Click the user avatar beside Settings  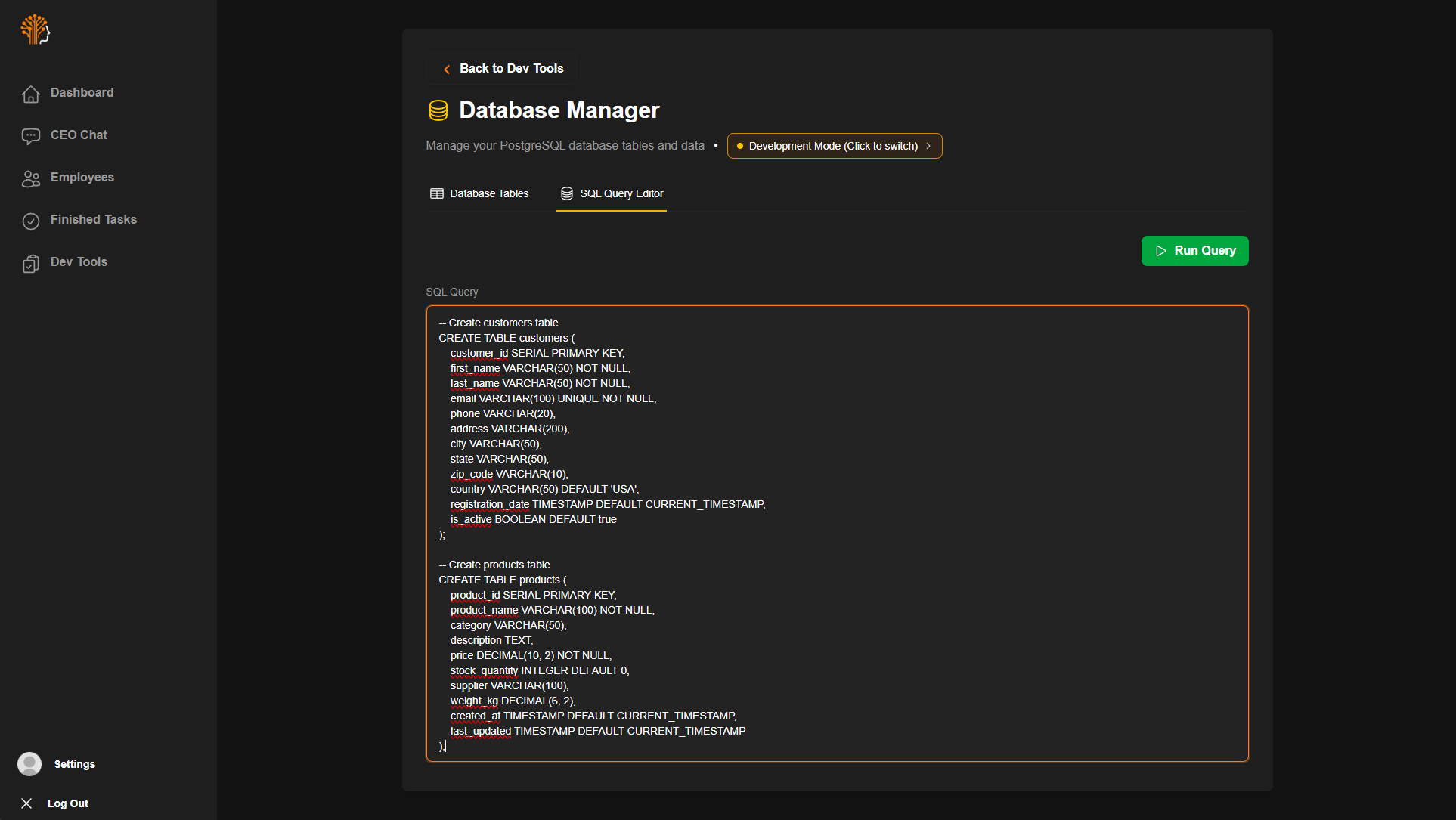pyautogui.click(x=29, y=764)
